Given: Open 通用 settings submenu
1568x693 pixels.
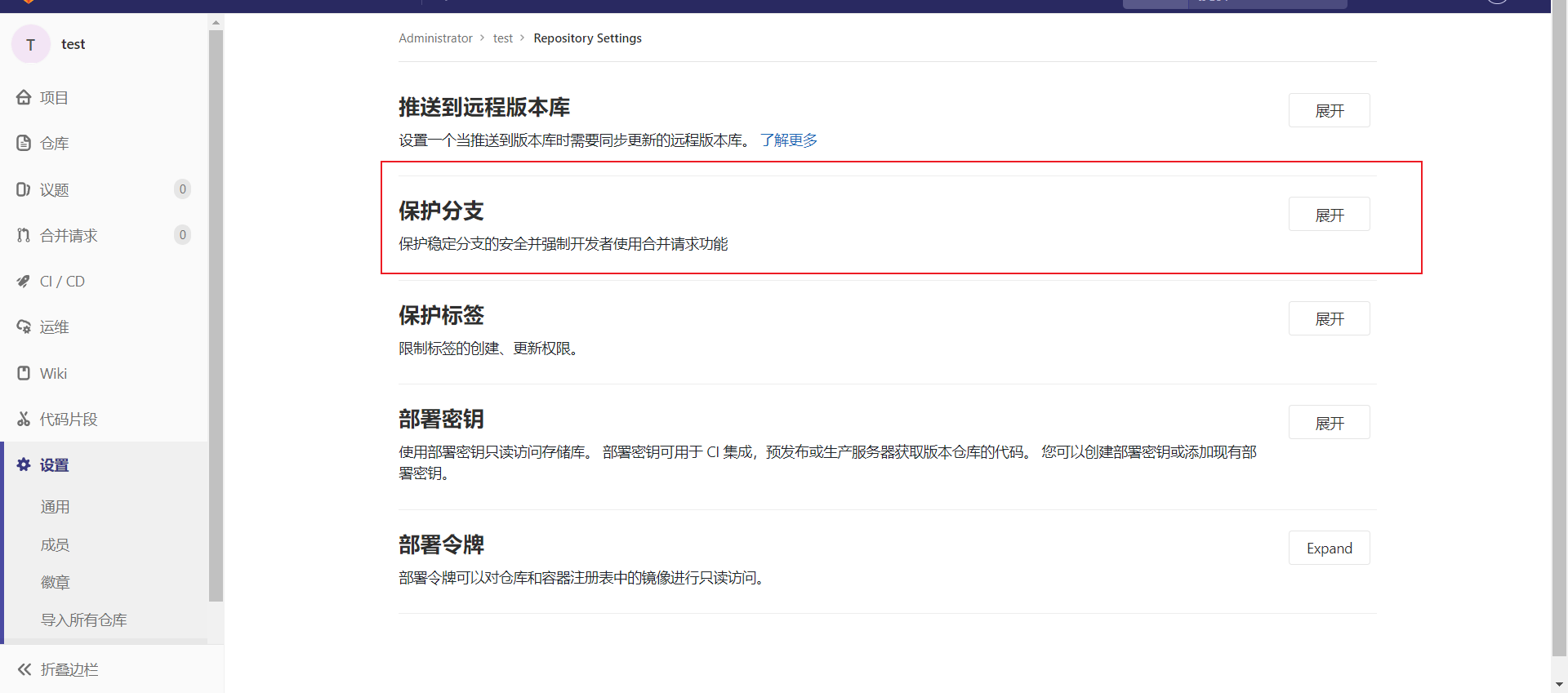Looking at the screenshot, I should [55, 507].
